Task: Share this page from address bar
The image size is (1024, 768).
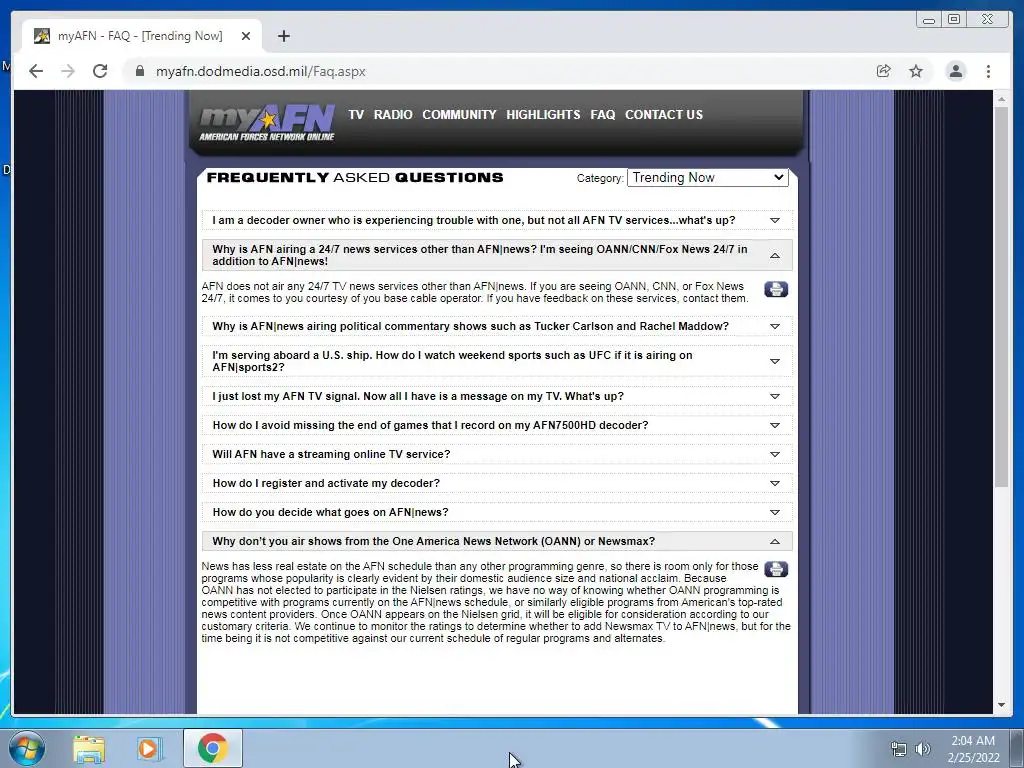Action: 884,71
